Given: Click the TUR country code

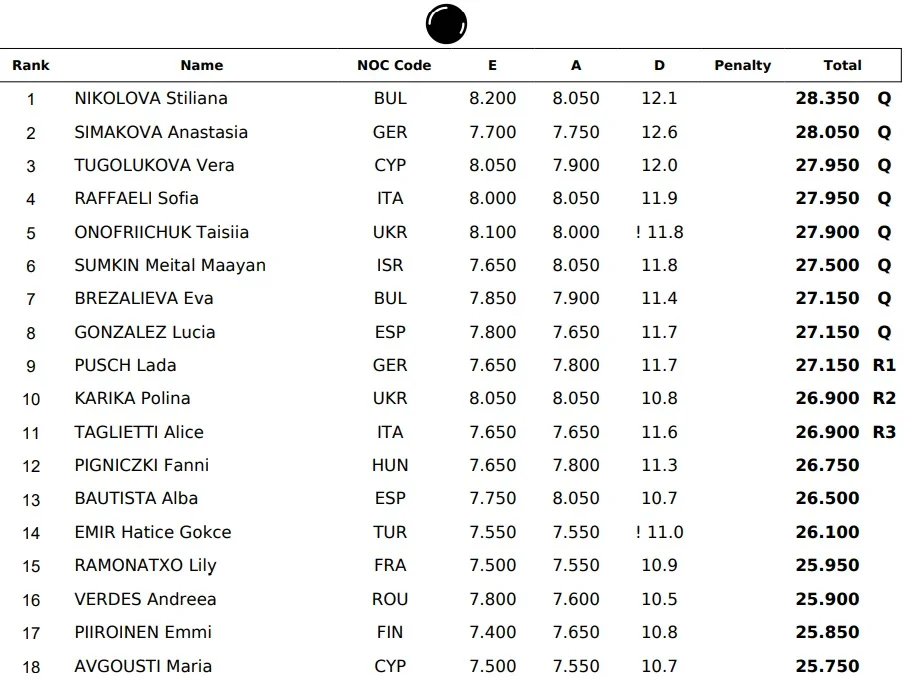Looking at the screenshot, I should coord(390,532).
